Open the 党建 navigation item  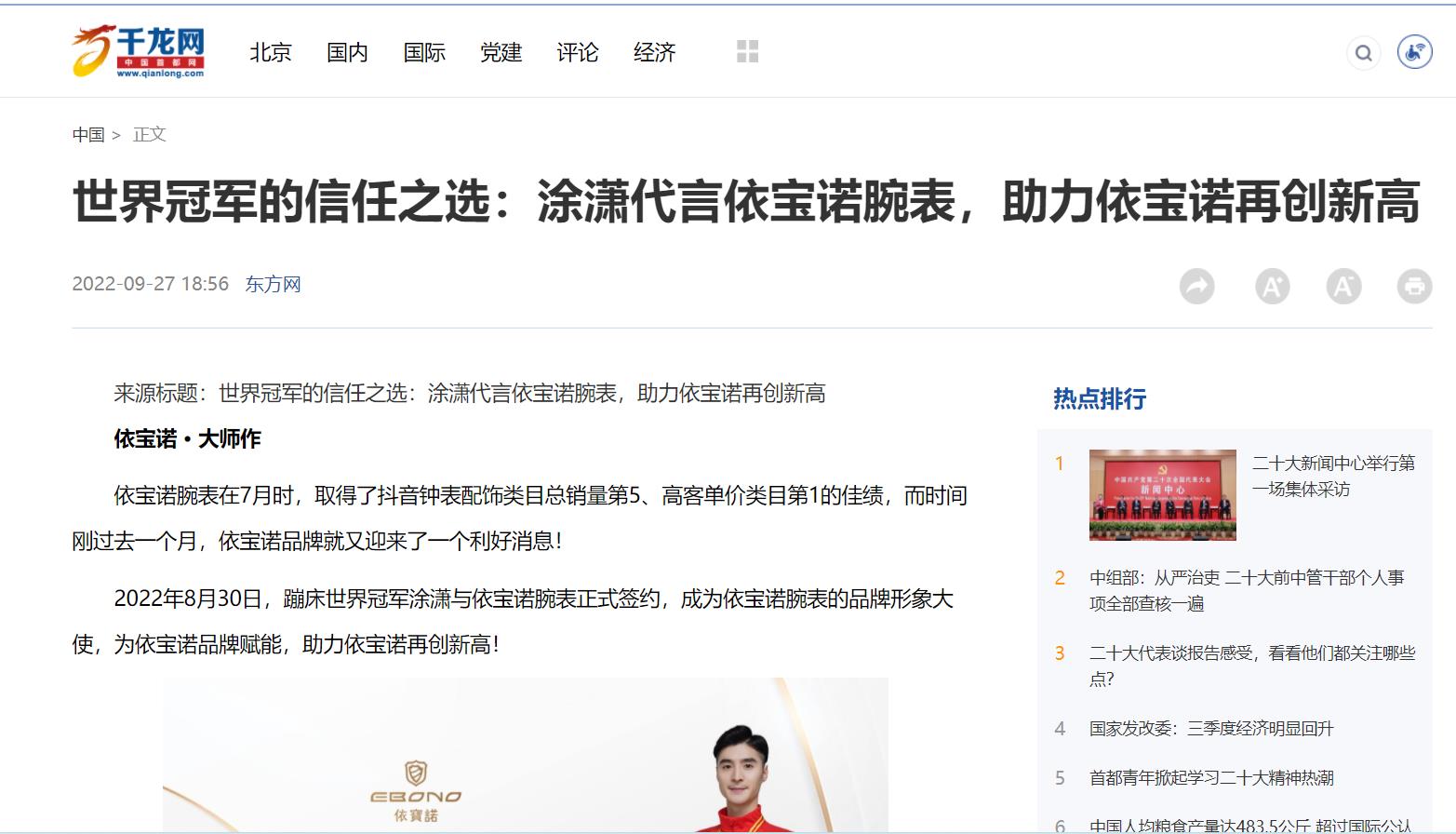[501, 52]
